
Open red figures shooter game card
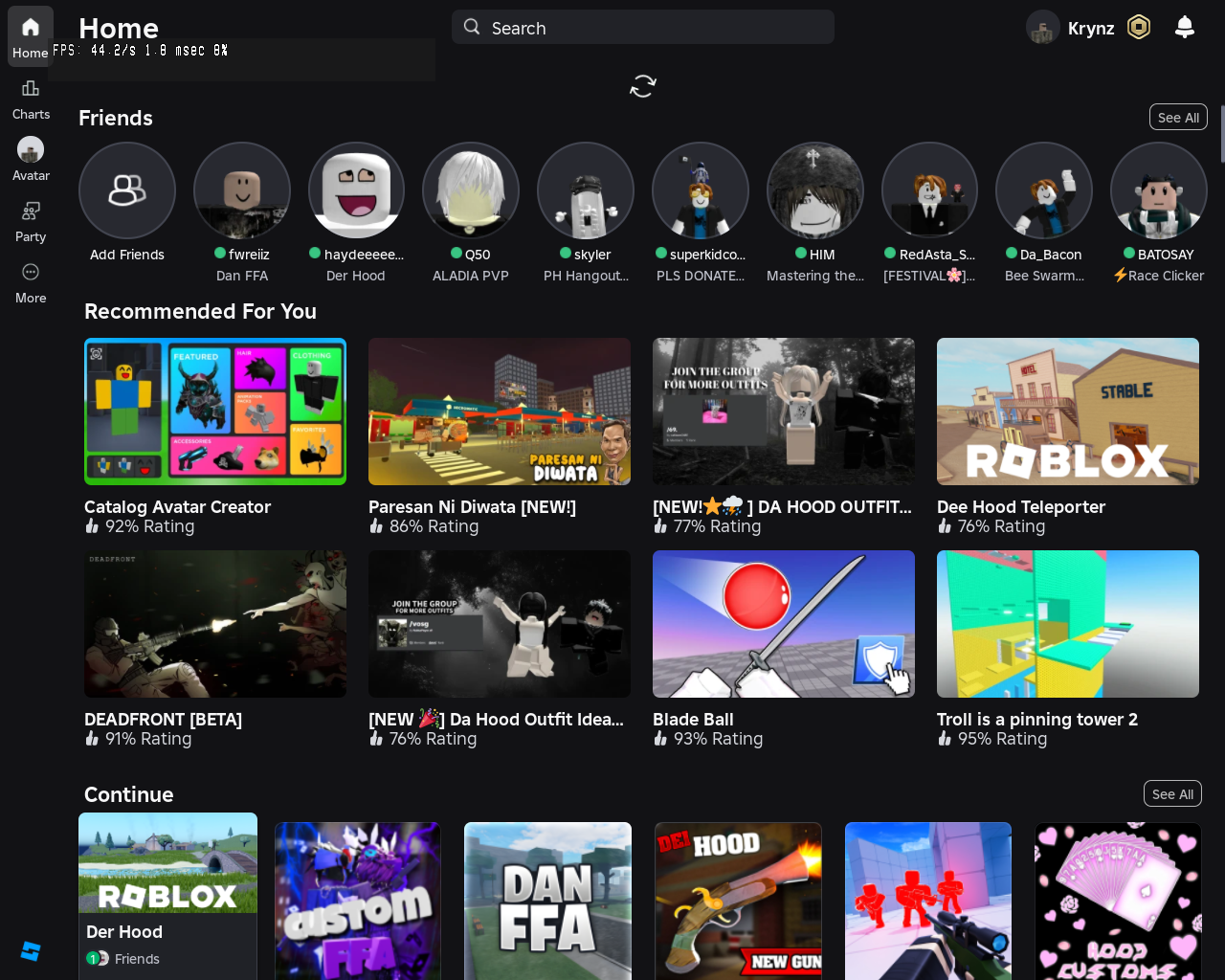tap(928, 901)
